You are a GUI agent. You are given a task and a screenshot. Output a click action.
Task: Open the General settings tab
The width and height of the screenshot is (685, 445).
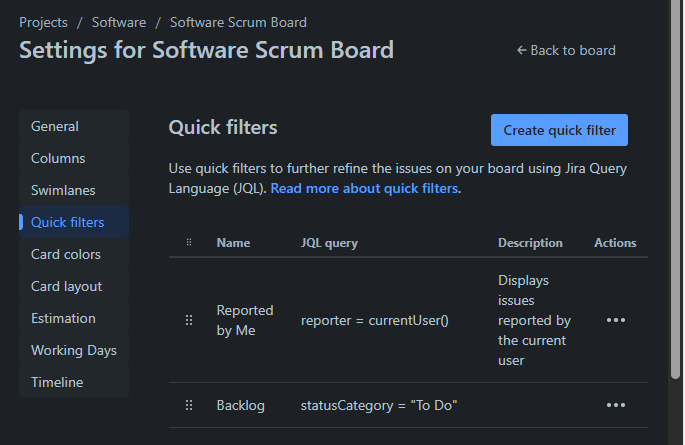(74, 126)
